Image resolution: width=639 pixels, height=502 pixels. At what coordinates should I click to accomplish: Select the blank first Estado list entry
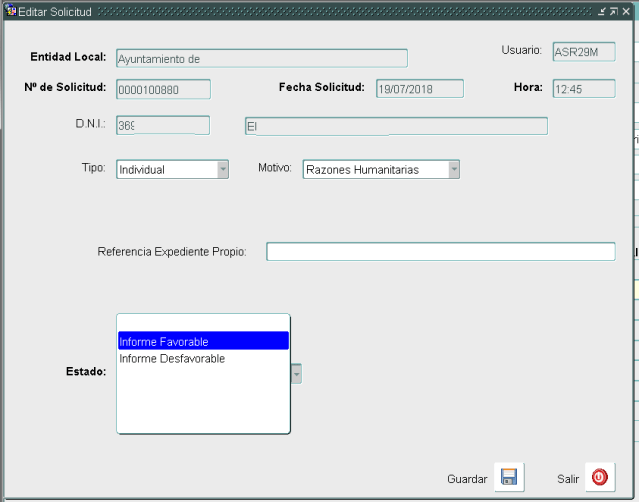(203, 324)
